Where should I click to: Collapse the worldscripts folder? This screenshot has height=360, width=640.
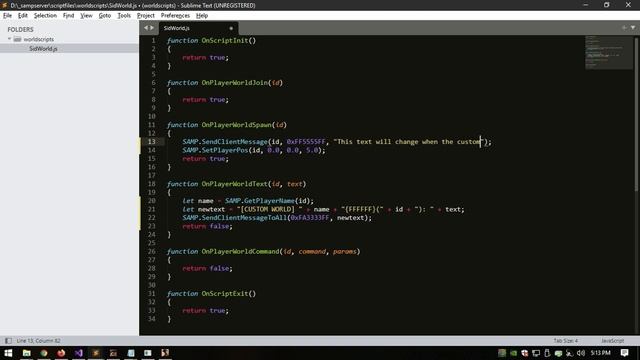(x=9, y=39)
